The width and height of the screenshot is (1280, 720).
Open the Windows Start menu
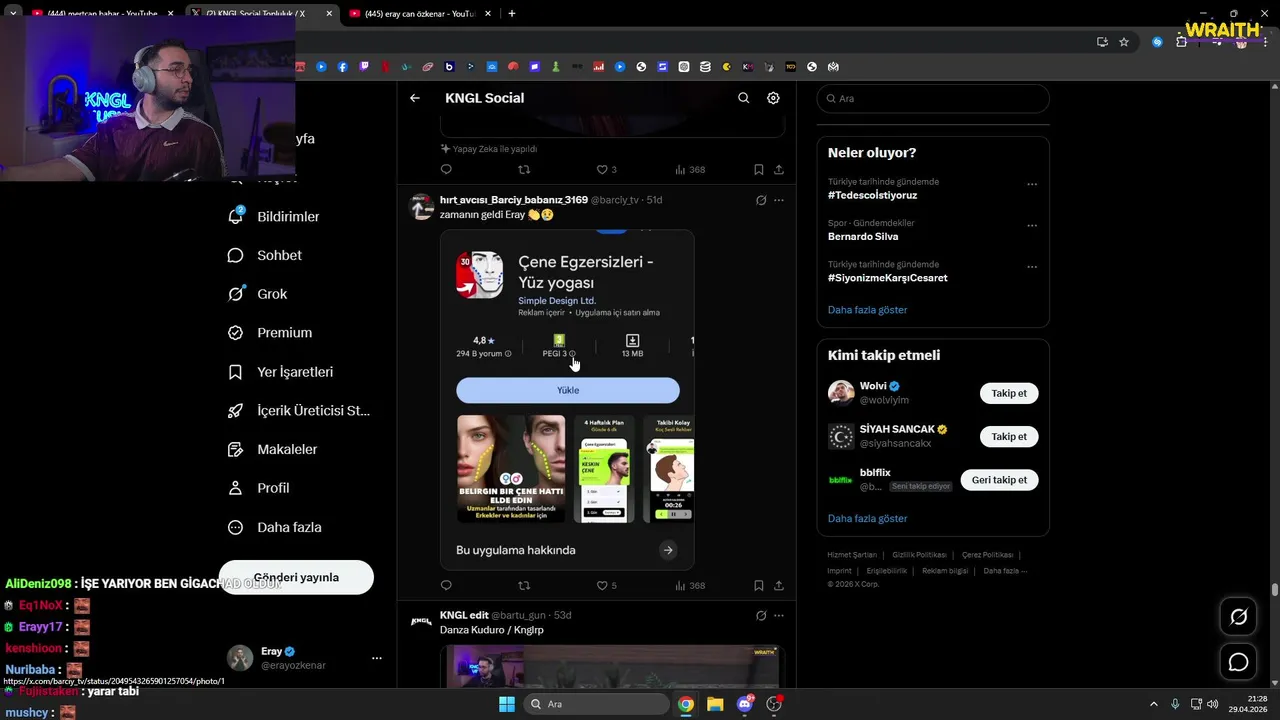point(507,704)
